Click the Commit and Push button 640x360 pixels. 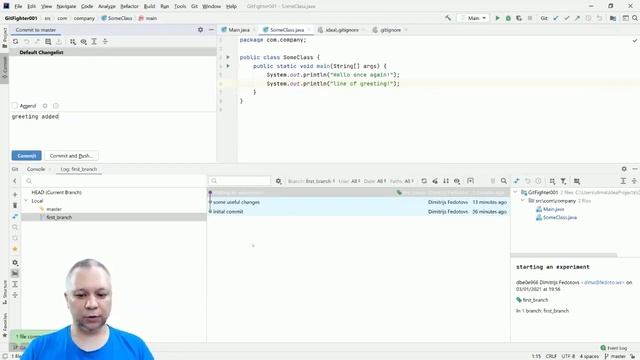[71, 156]
